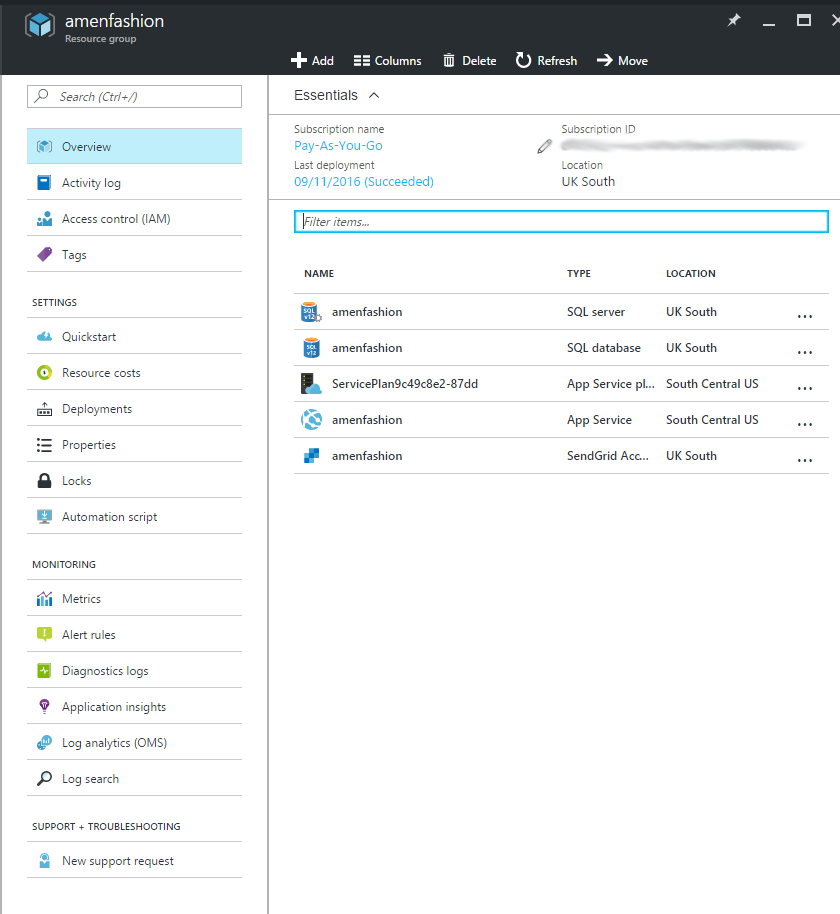Click the Search (Ctrl+/) box
Image resolution: width=840 pixels, height=914 pixels.
pyautogui.click(x=134, y=97)
